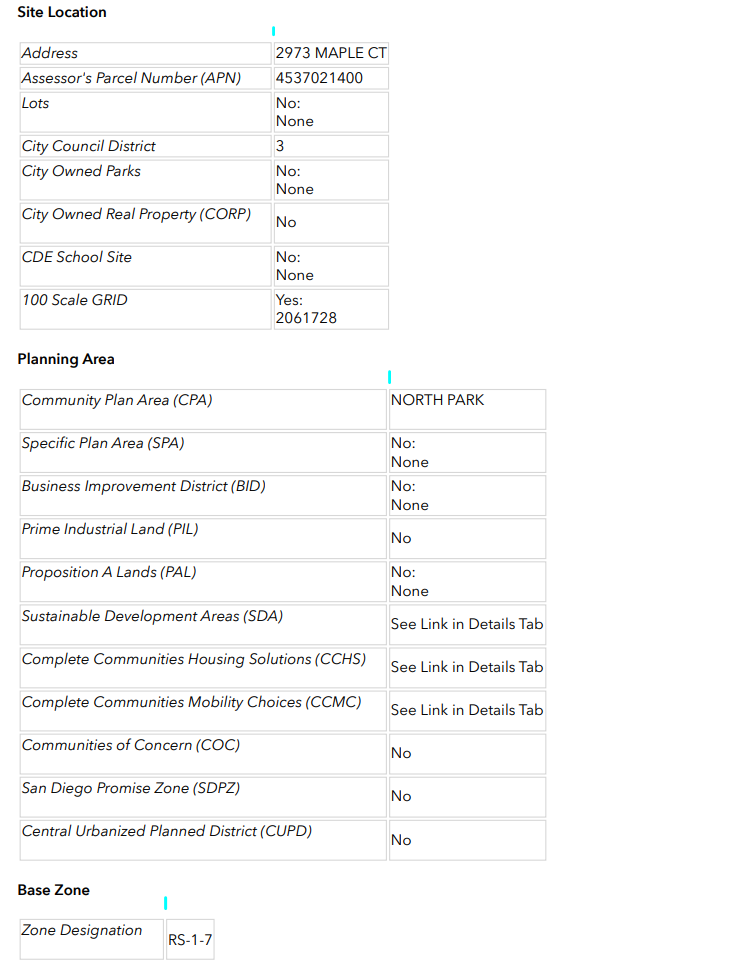Select 'San Diego Promise Zone (SDPZ)' label
The image size is (744, 978).
[131, 788]
